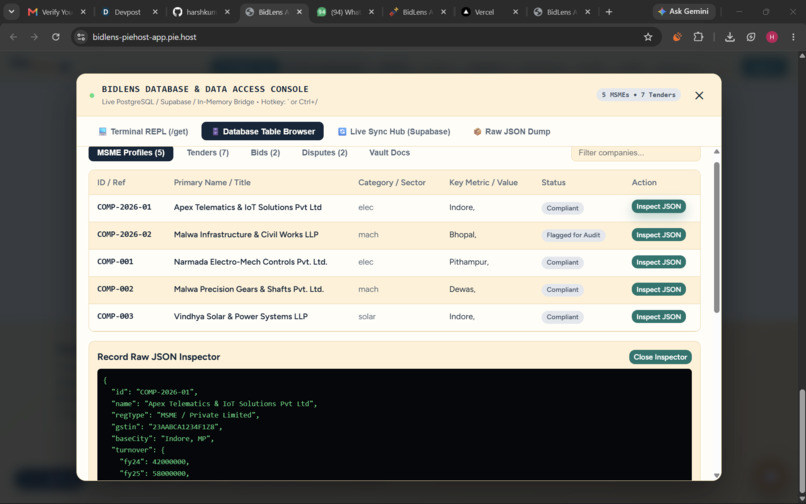806x504 pixels.
Task: Open the Disputes (2) table
Action: (x=324, y=153)
